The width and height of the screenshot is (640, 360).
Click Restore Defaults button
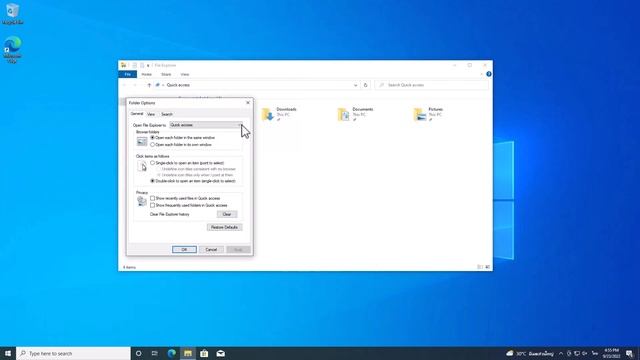224,227
